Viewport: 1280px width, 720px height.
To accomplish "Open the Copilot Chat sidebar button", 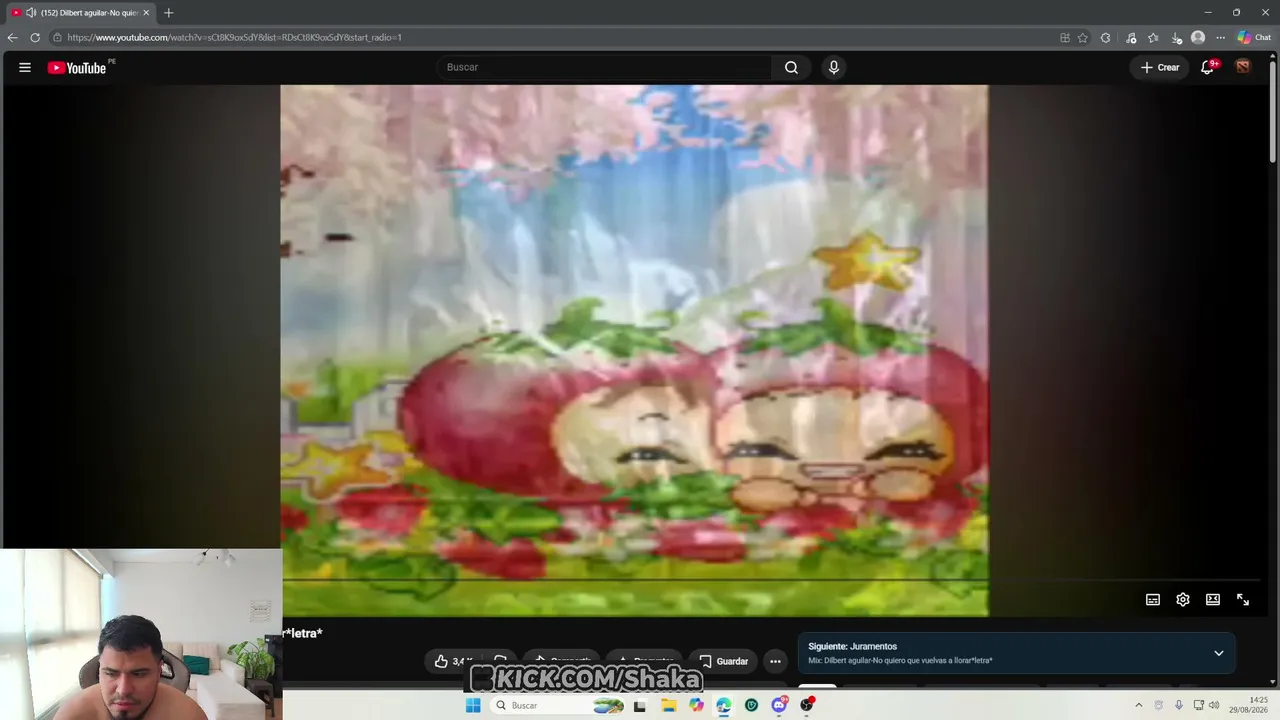I will [1254, 38].
